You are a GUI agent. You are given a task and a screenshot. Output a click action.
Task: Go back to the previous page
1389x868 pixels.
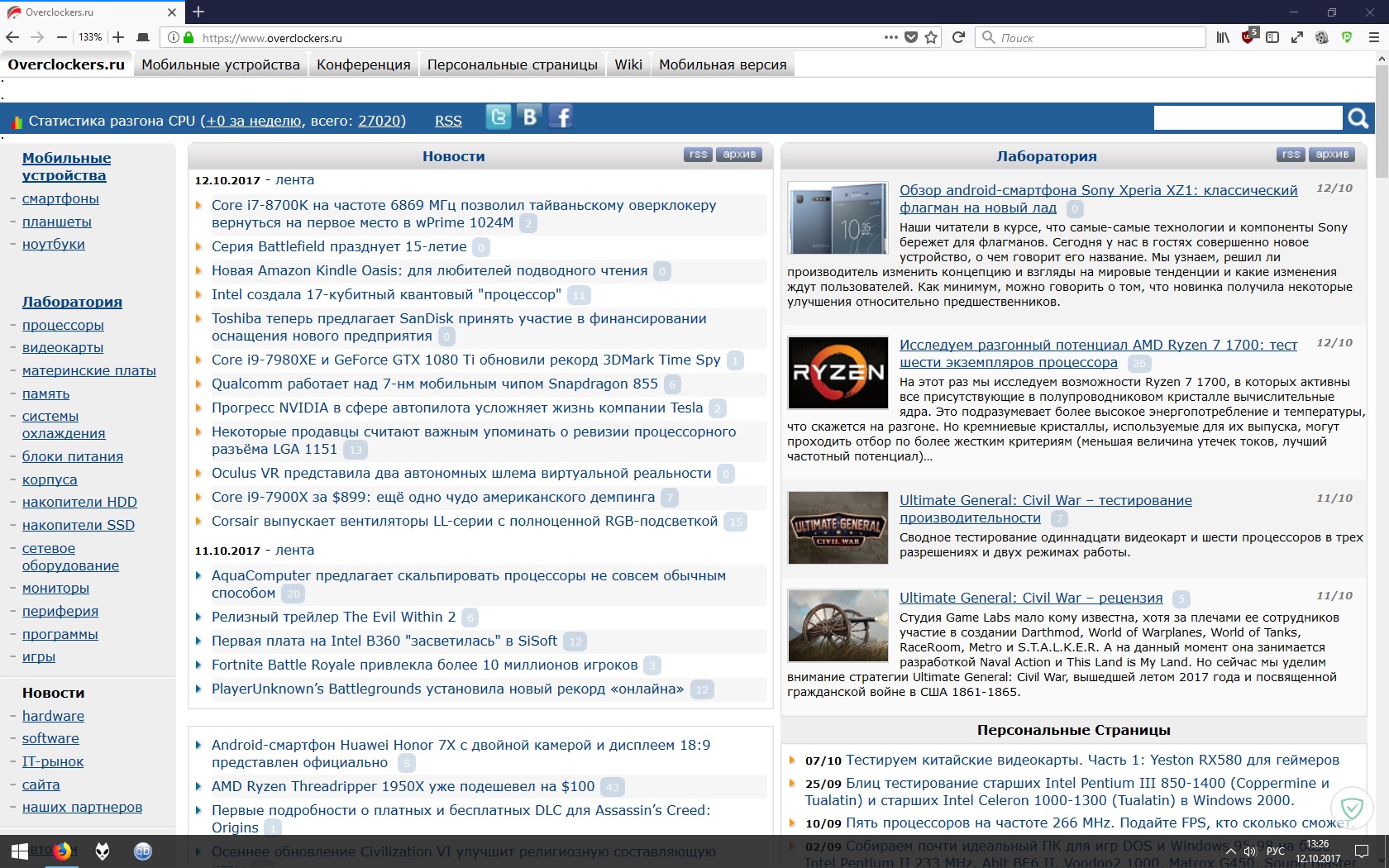click(x=12, y=37)
